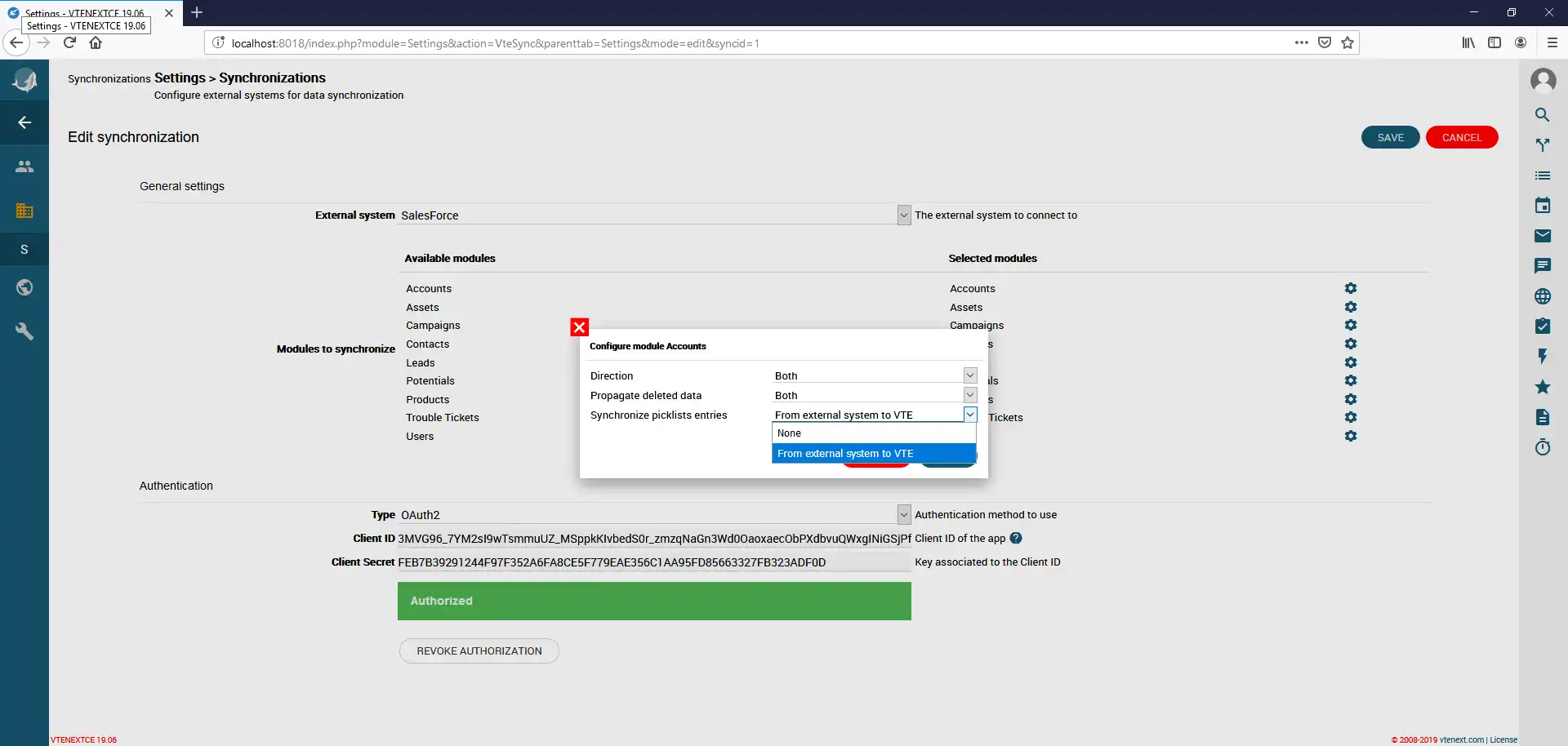Open the document icon in right sidebar

(x=1543, y=417)
